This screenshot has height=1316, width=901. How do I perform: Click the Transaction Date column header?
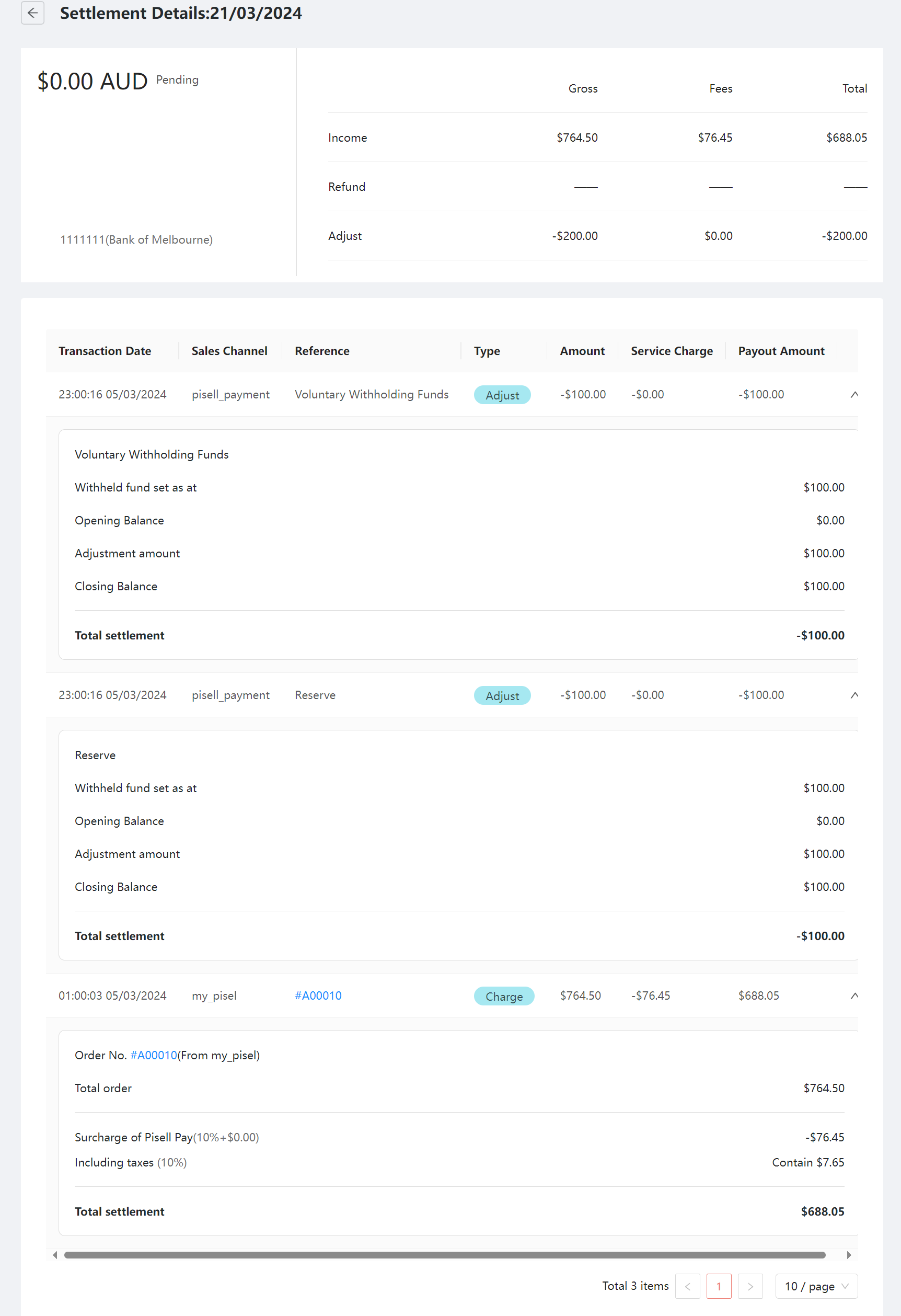pyautogui.click(x=105, y=351)
